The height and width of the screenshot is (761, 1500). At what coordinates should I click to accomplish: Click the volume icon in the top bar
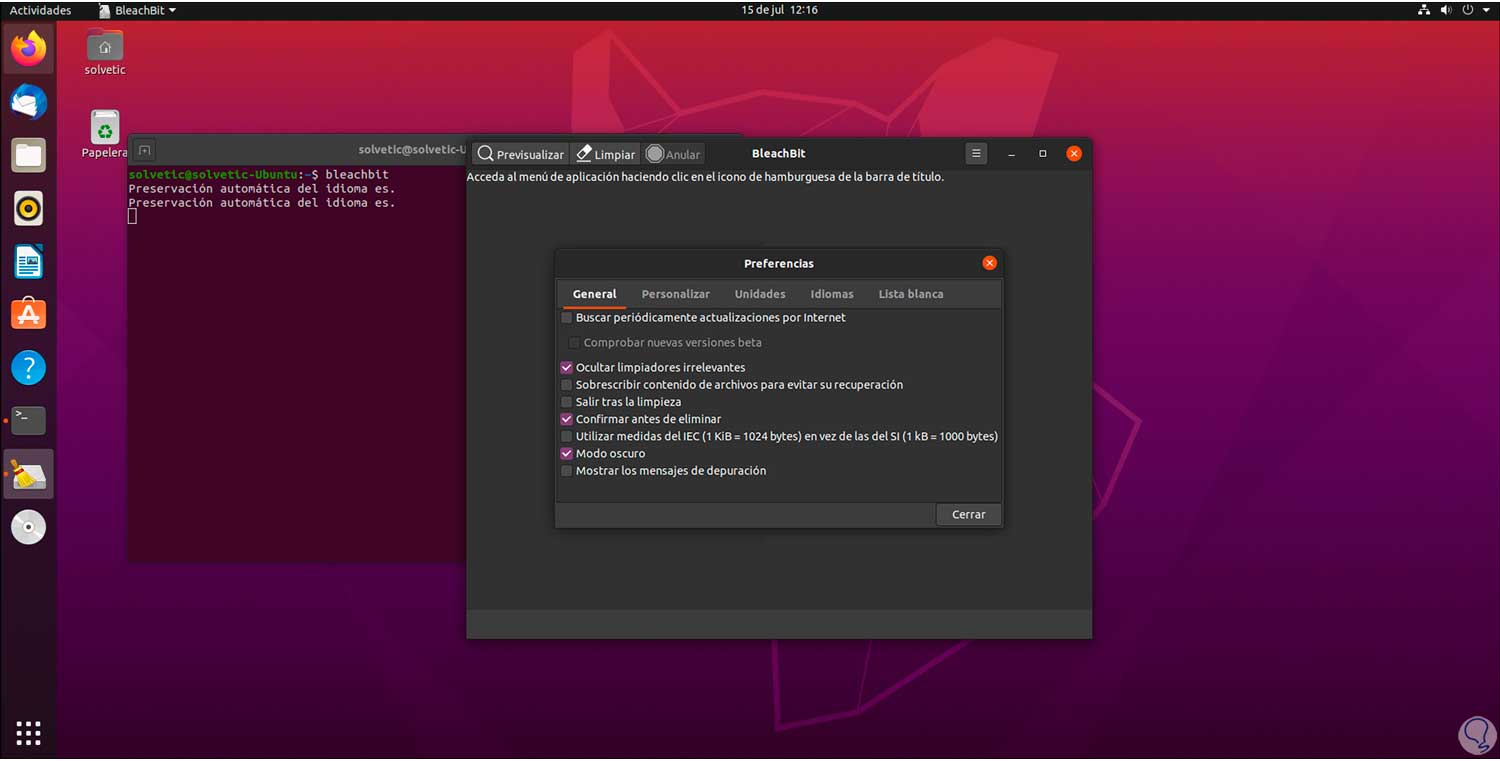(x=1446, y=10)
